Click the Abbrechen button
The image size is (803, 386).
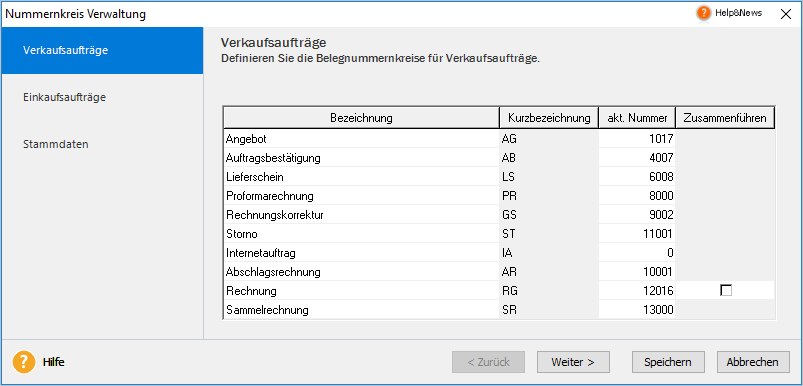[x=753, y=362]
